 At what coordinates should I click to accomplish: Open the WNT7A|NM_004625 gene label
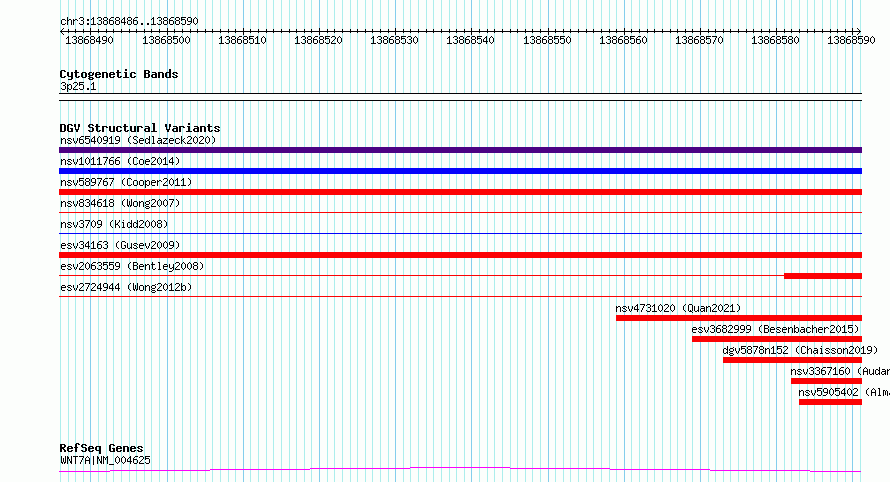[x=106, y=460]
